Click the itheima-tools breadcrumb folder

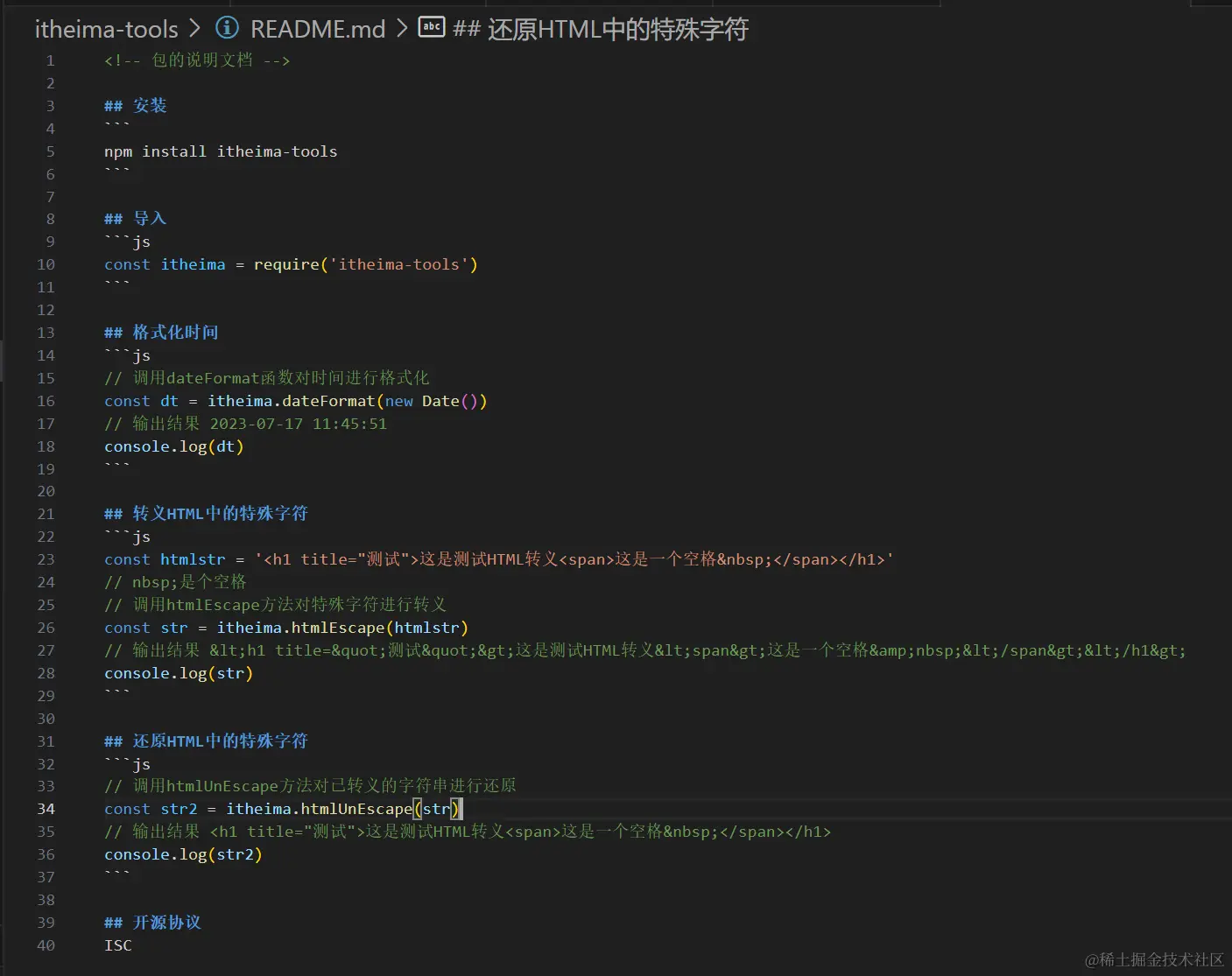[x=106, y=29]
